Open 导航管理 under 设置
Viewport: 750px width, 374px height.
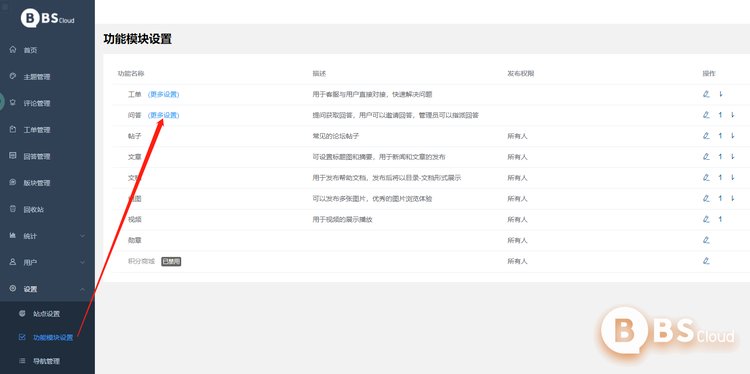pos(47,361)
